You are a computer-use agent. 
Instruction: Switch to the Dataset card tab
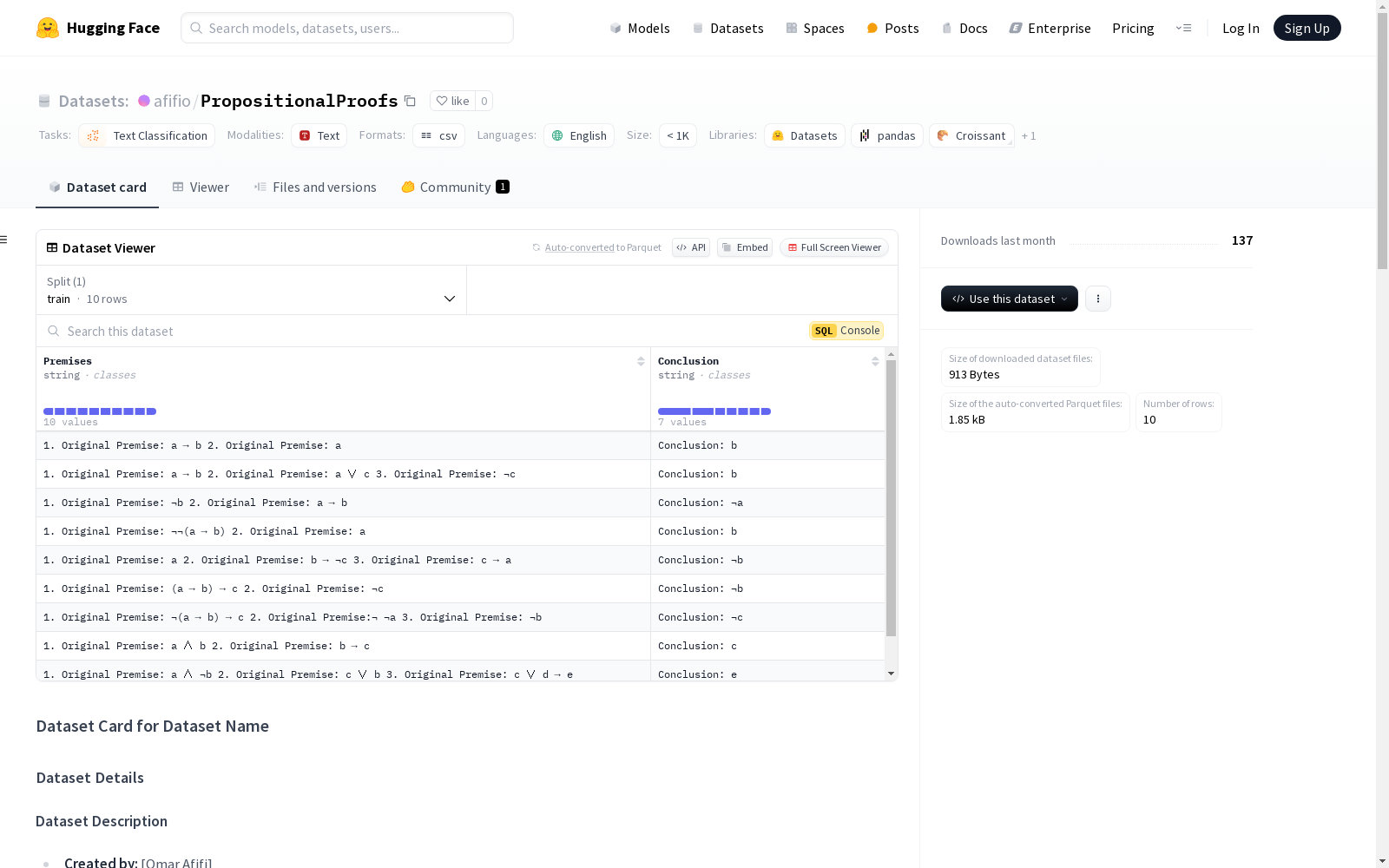(97, 187)
